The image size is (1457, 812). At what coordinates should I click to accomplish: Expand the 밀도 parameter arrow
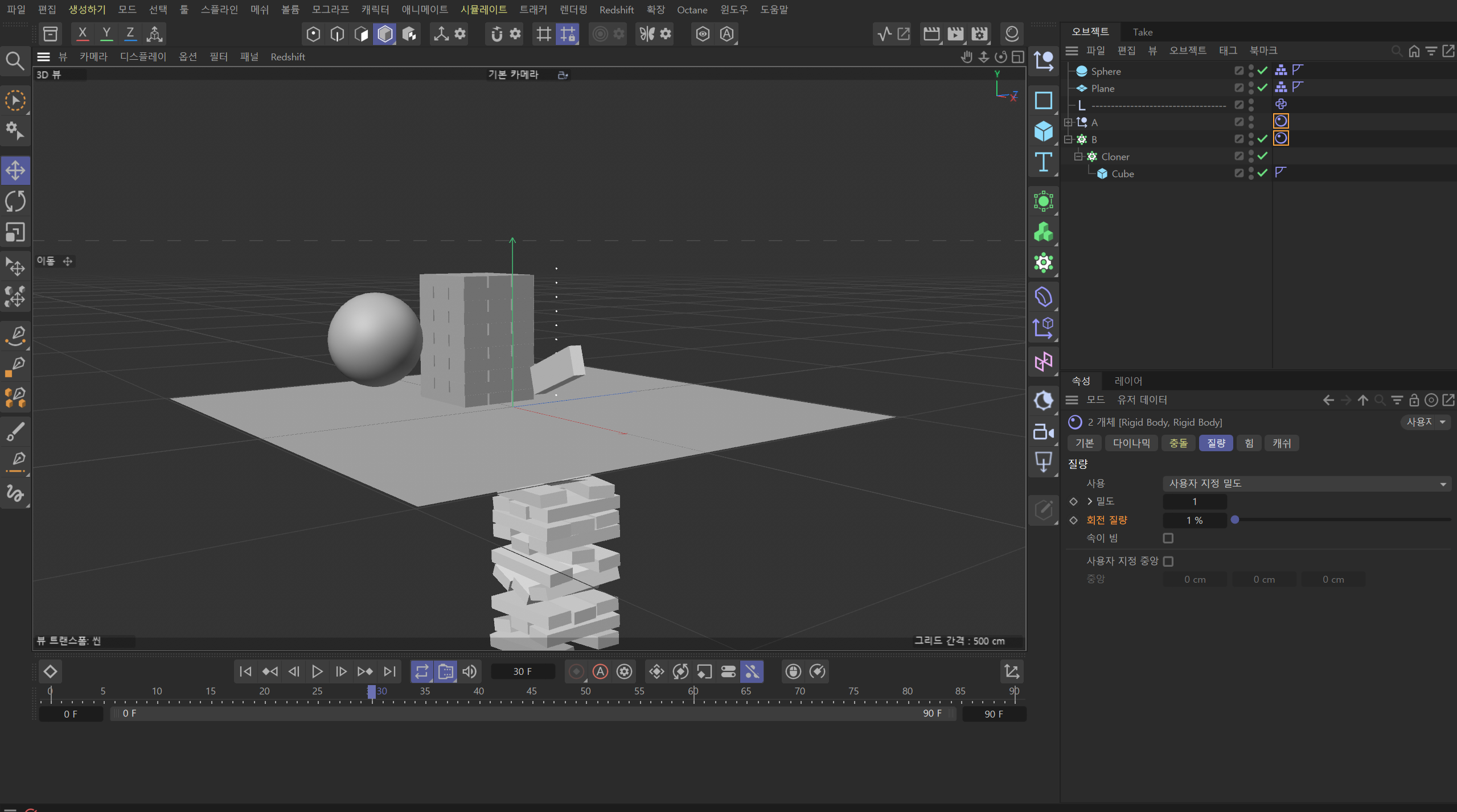[x=1090, y=501]
